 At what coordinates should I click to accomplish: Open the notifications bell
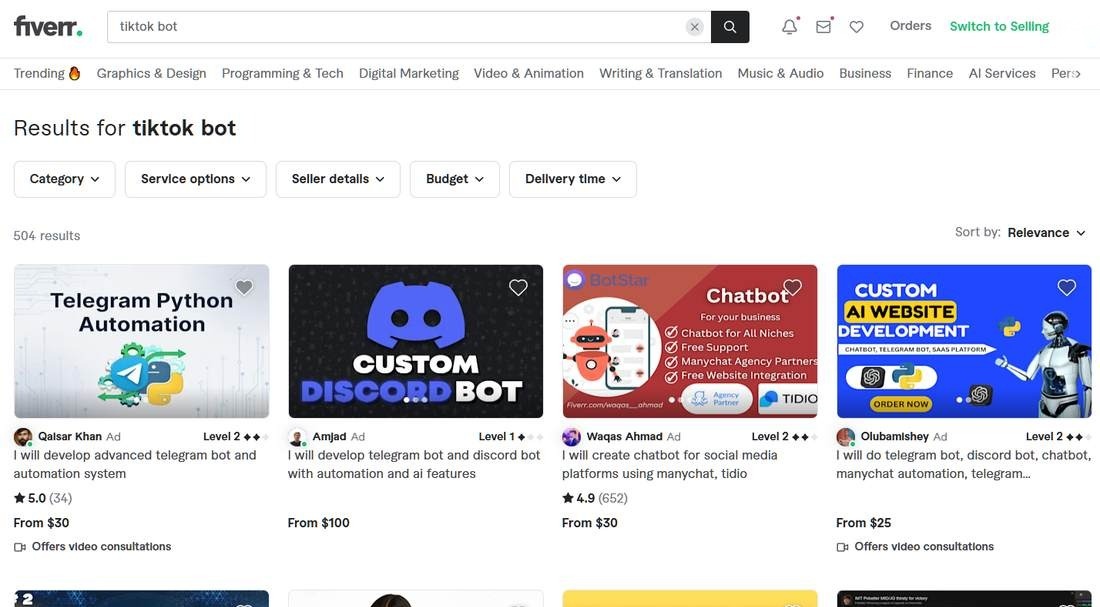789,27
